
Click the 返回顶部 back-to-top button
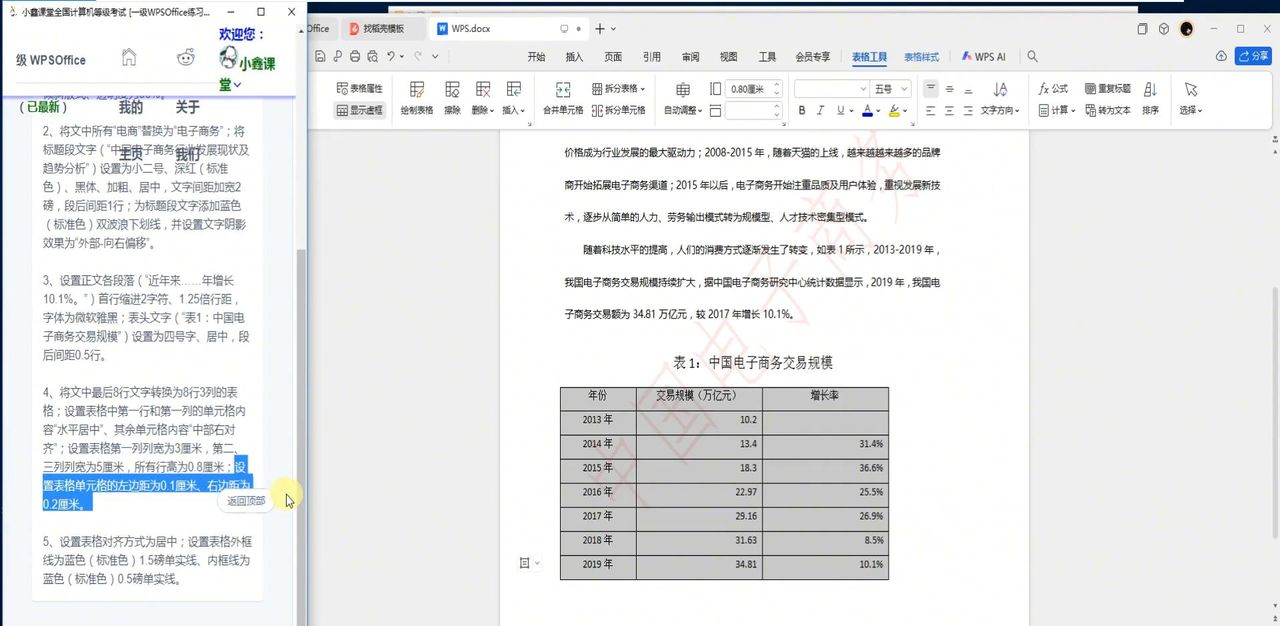[x=245, y=500]
